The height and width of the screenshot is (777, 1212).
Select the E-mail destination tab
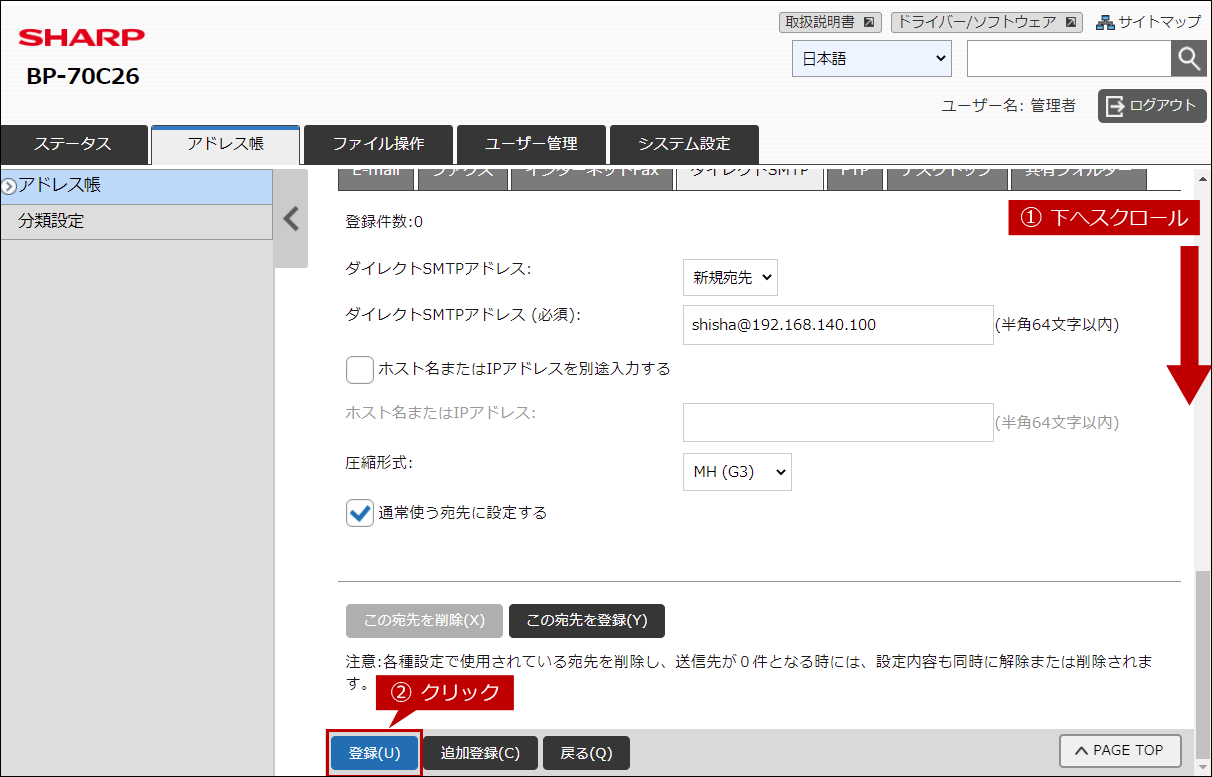tap(376, 177)
